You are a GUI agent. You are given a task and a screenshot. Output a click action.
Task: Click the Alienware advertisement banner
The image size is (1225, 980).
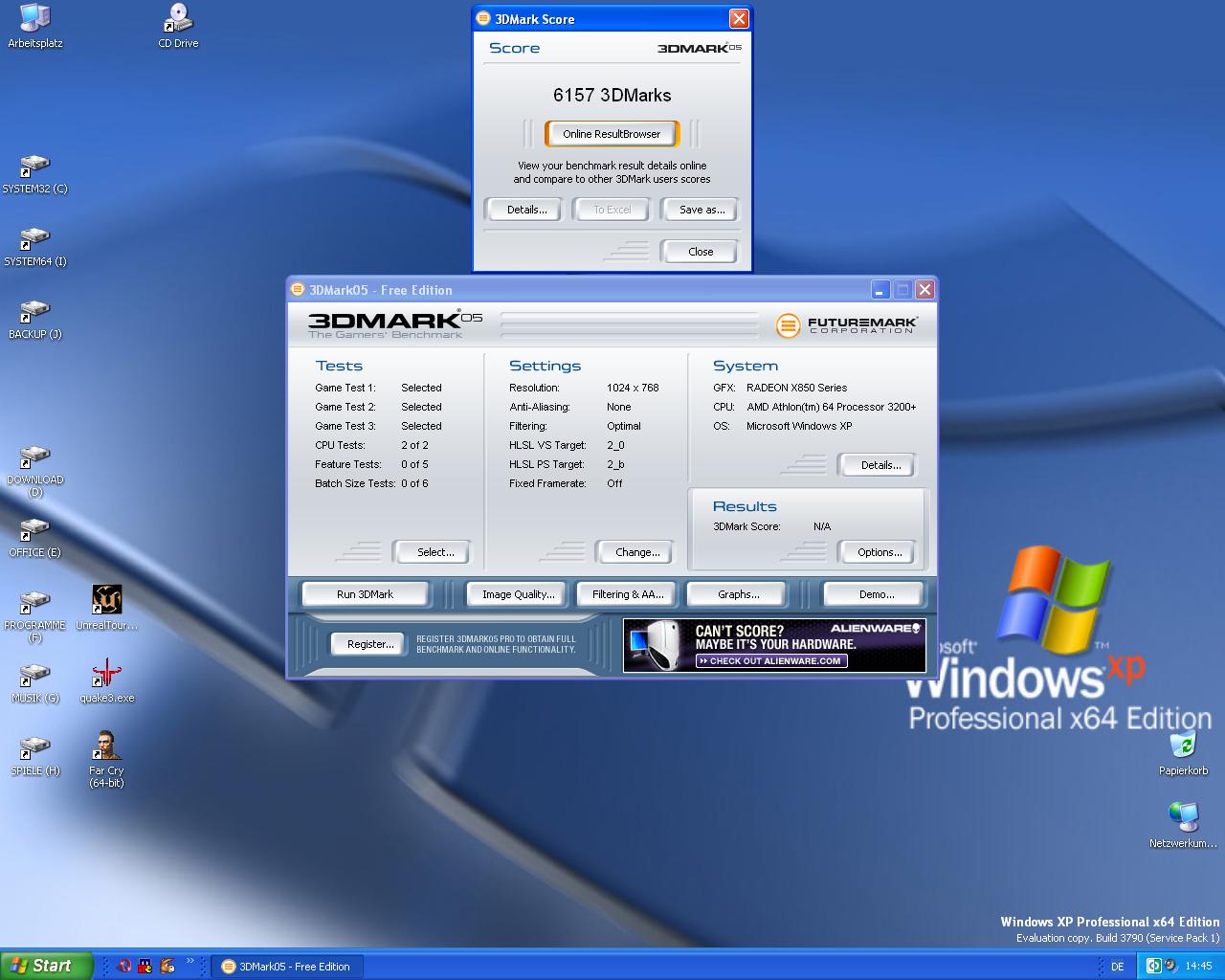click(774, 645)
